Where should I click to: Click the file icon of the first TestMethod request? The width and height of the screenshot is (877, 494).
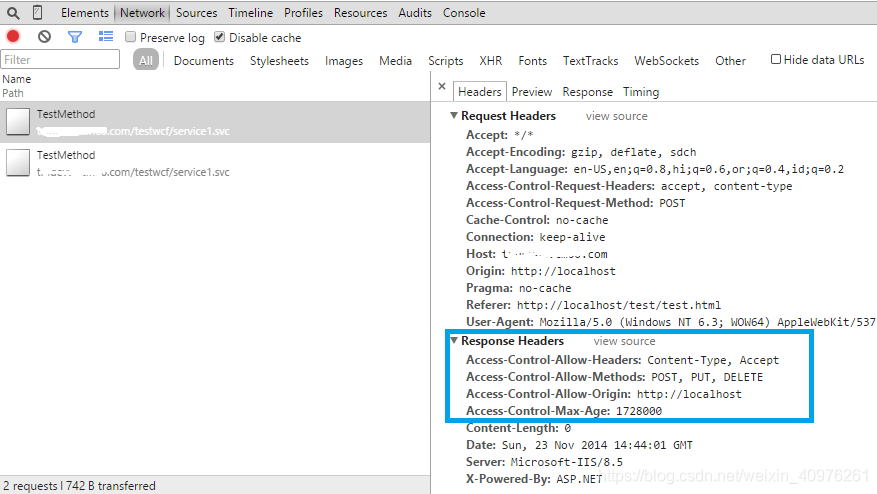pos(18,121)
